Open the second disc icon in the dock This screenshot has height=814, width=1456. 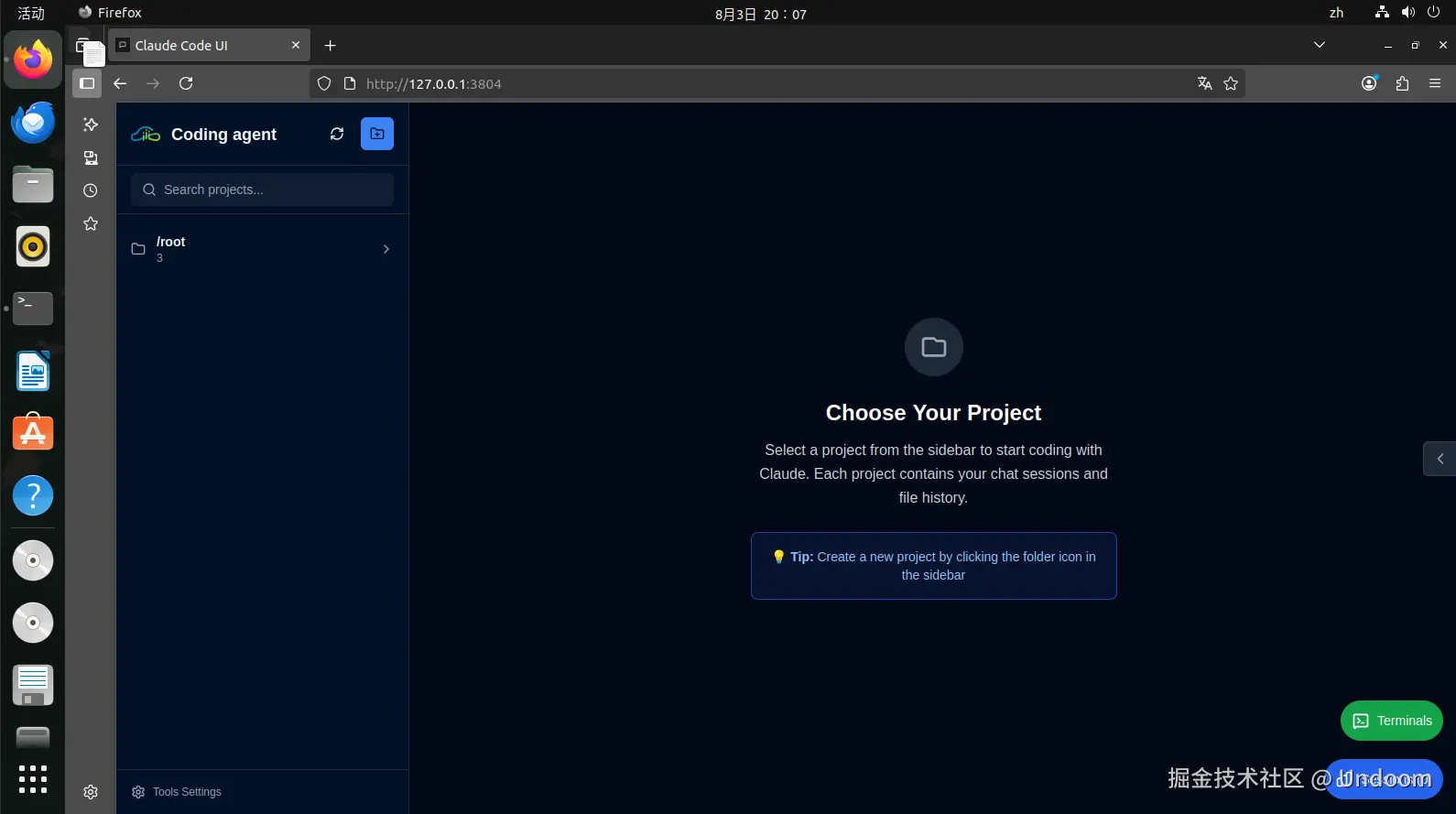(33, 623)
